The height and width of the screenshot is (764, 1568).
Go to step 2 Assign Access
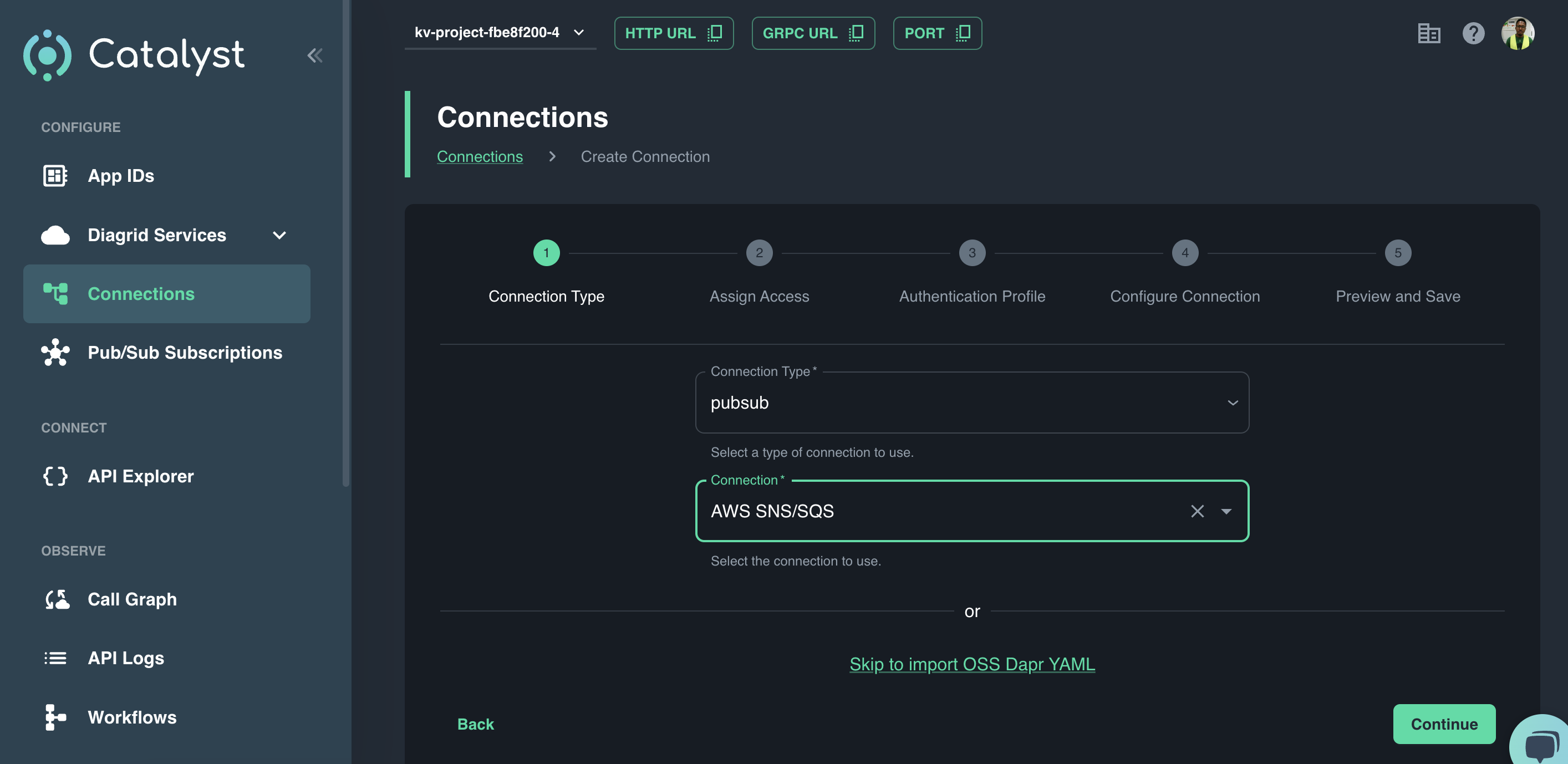(759, 253)
